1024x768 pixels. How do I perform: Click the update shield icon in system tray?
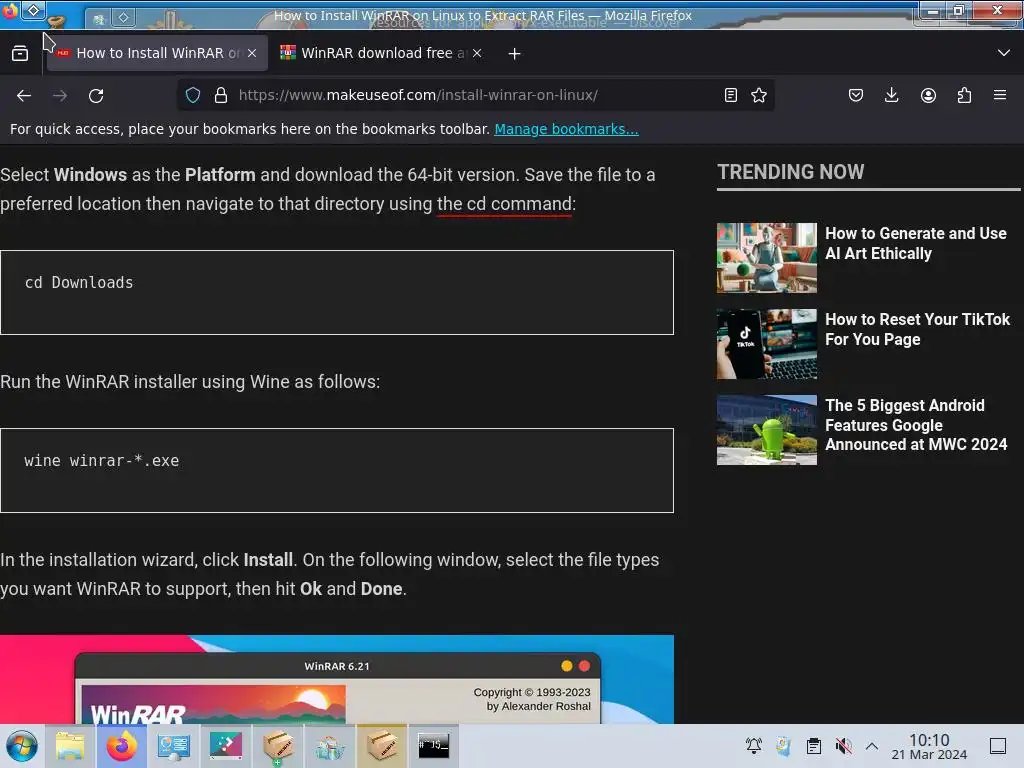pos(784,746)
